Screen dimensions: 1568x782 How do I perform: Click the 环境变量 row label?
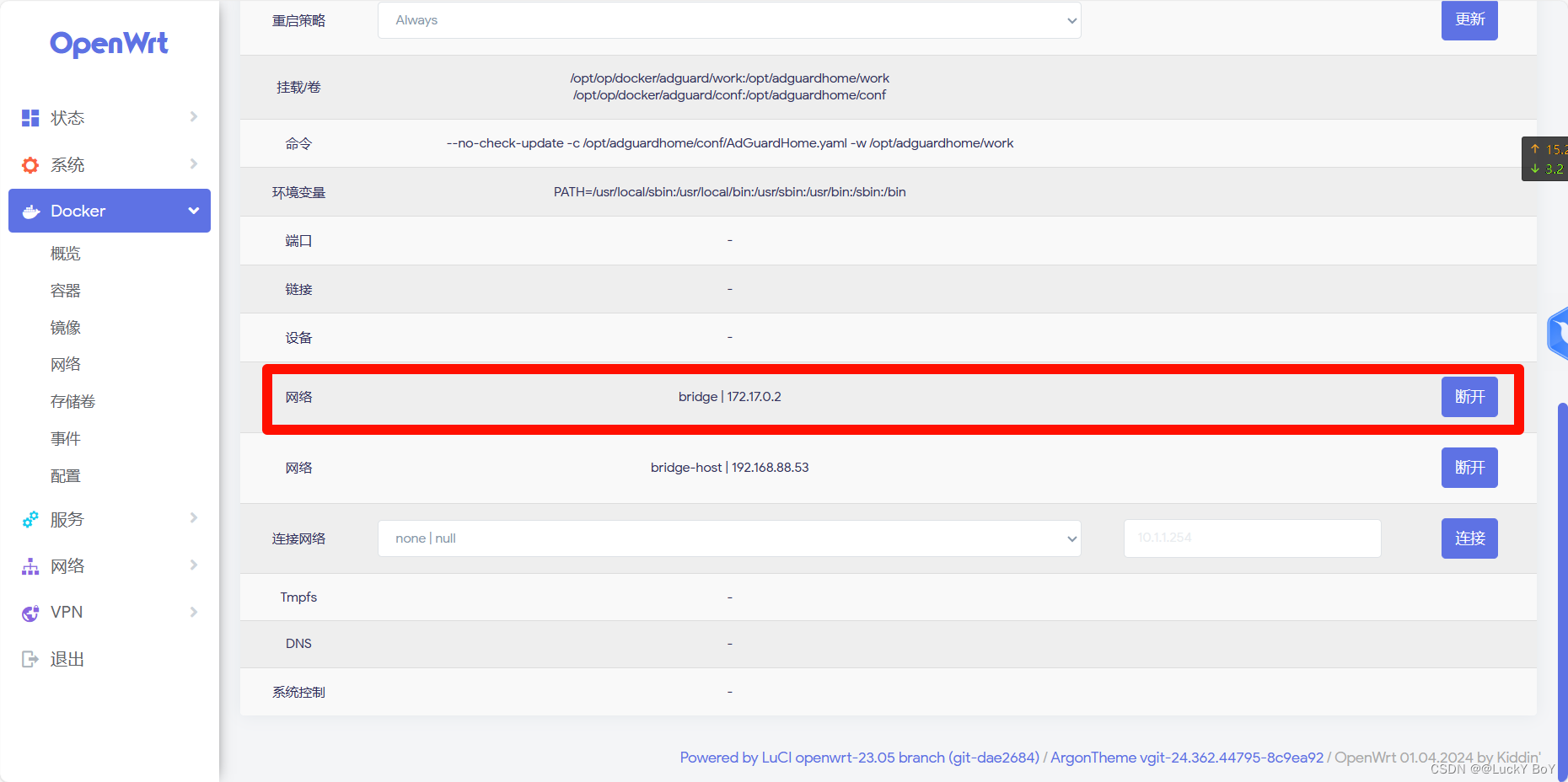click(298, 193)
